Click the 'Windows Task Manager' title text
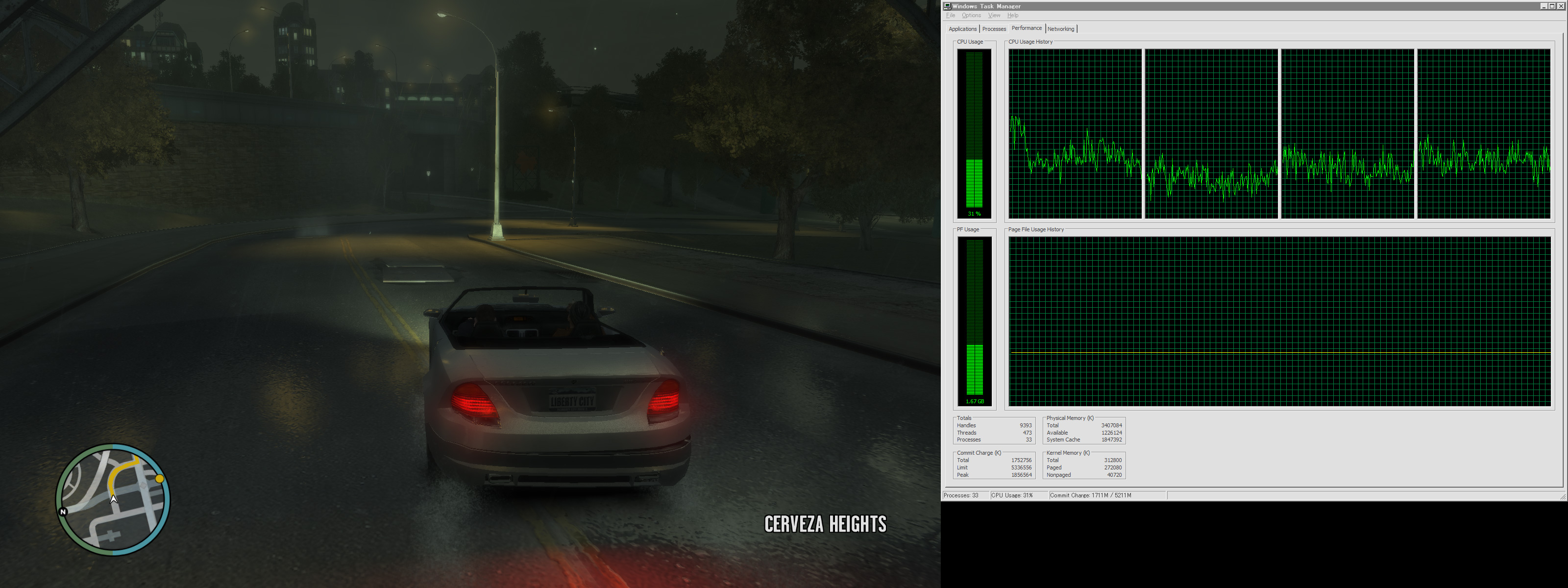Image resolution: width=1568 pixels, height=588 pixels. pos(987,6)
